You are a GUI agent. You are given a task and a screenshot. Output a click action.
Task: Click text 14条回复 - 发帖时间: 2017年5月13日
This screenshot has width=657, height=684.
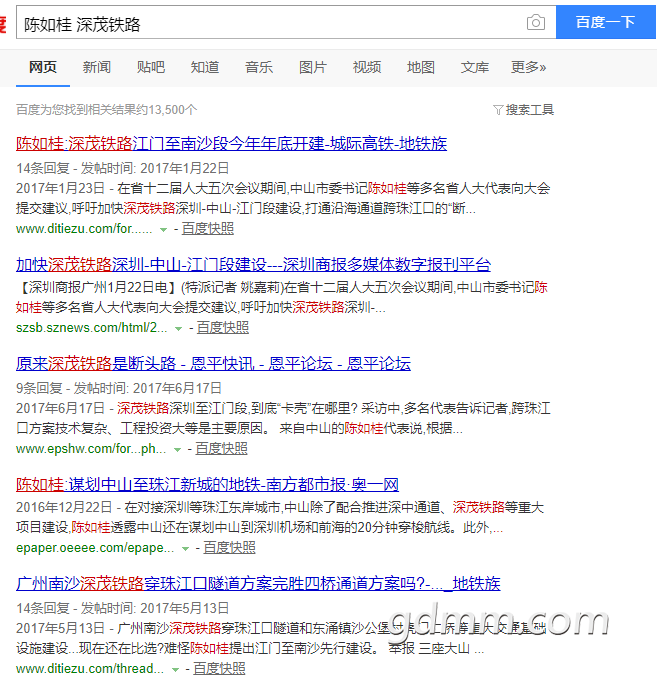[x=123, y=608]
